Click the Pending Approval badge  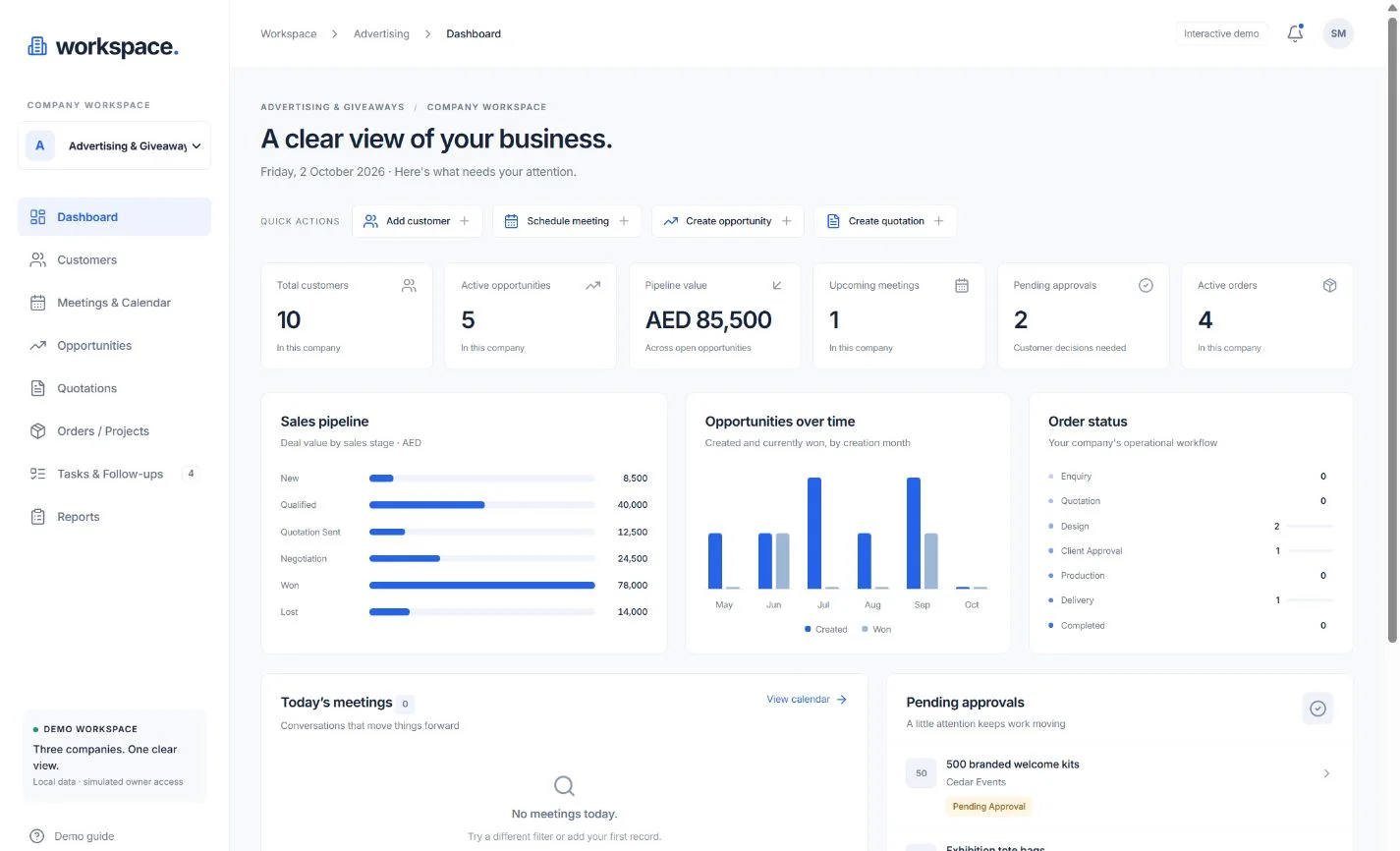click(x=988, y=807)
